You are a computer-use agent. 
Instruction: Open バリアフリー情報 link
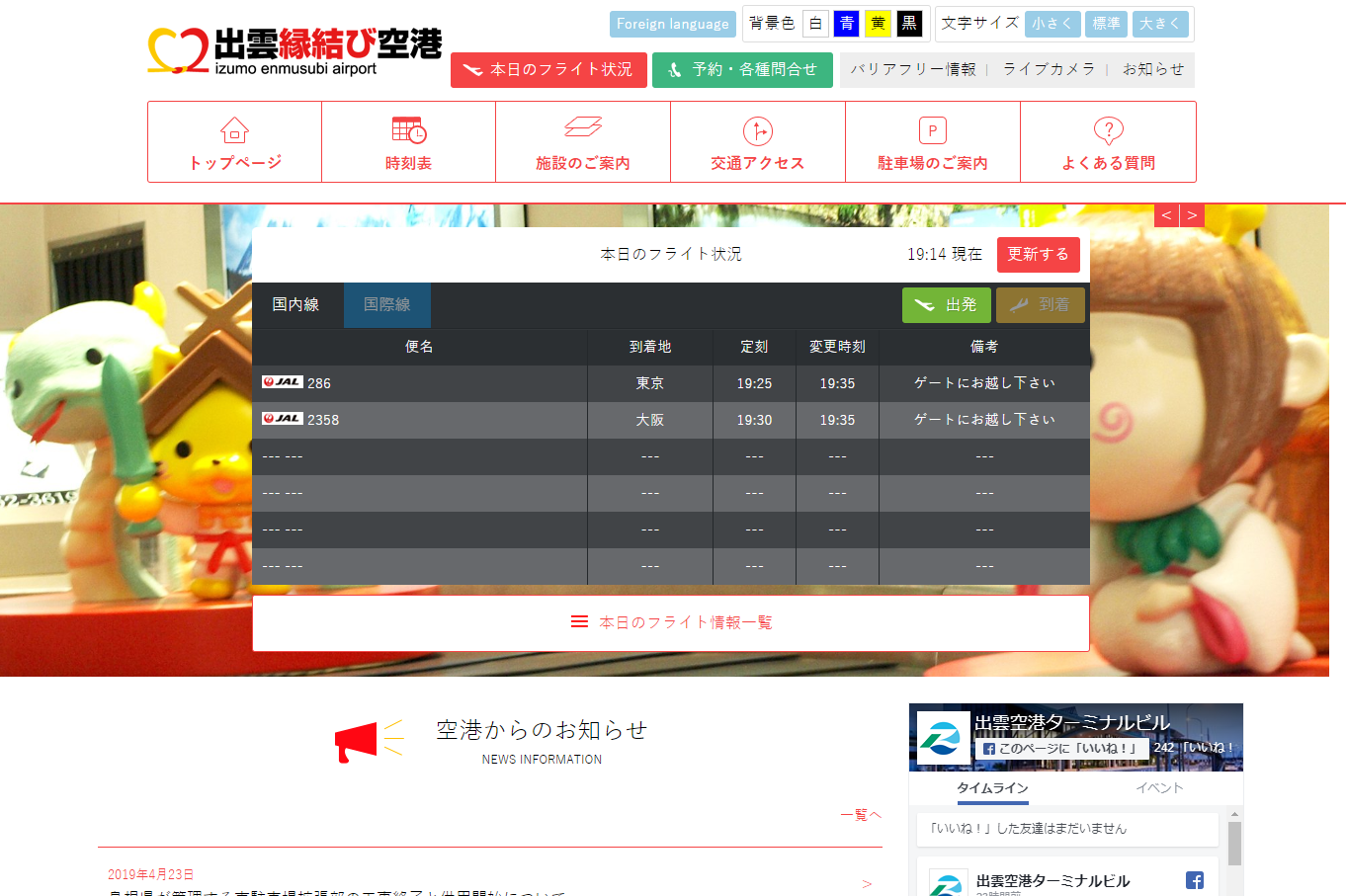point(913,69)
